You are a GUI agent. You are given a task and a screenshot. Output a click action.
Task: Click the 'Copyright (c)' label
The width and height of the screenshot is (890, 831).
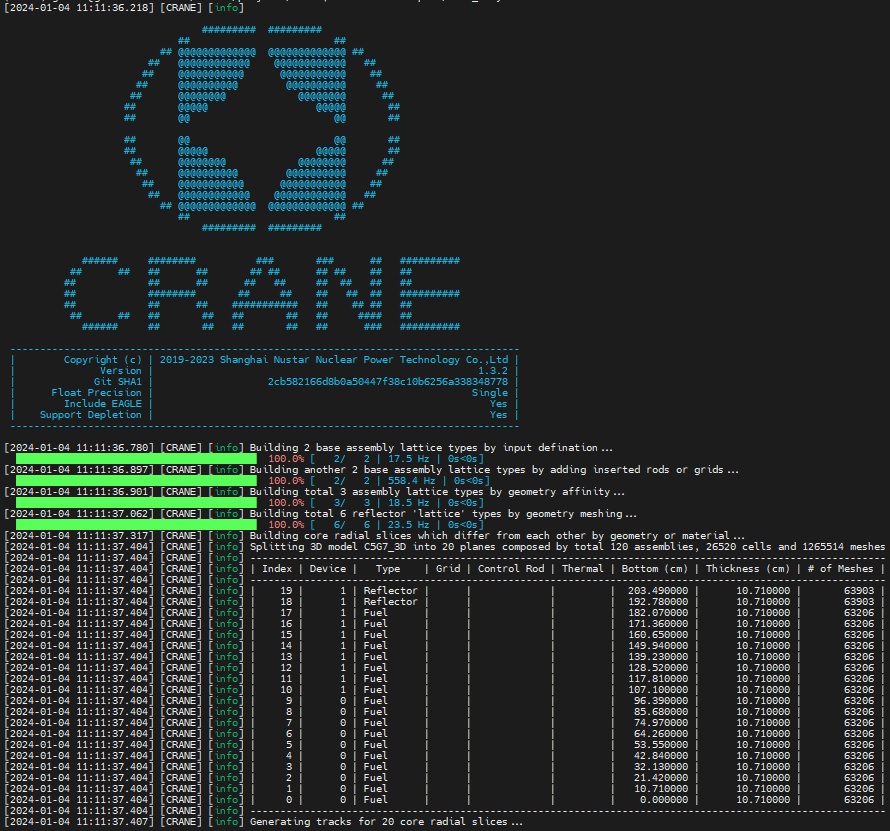pos(102,359)
